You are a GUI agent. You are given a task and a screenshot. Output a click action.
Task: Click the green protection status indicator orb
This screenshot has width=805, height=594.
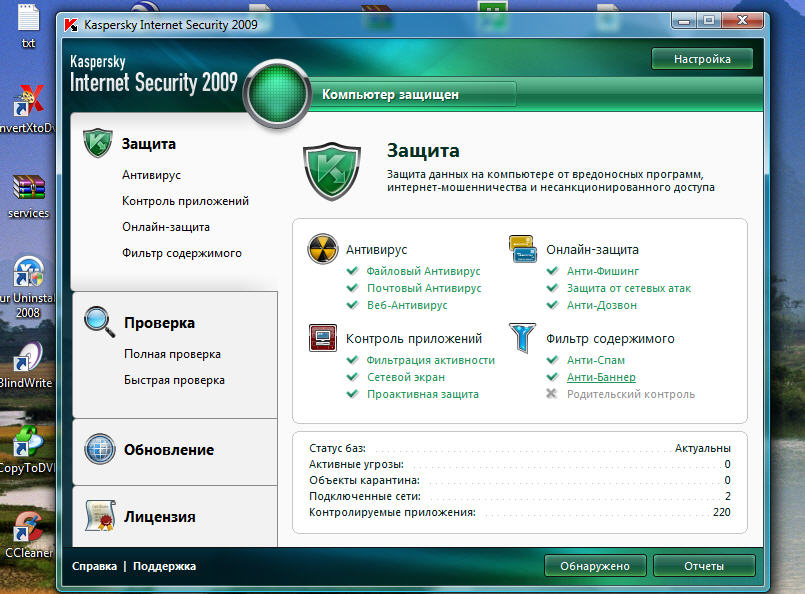coord(277,93)
